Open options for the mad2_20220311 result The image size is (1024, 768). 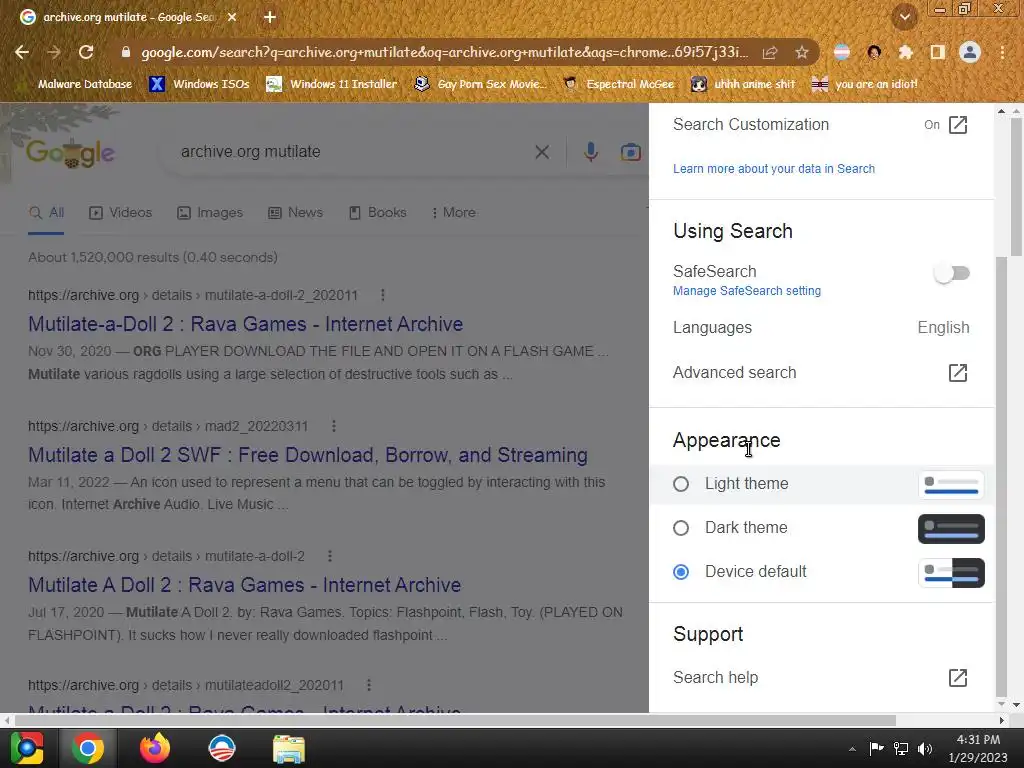pyautogui.click(x=334, y=426)
